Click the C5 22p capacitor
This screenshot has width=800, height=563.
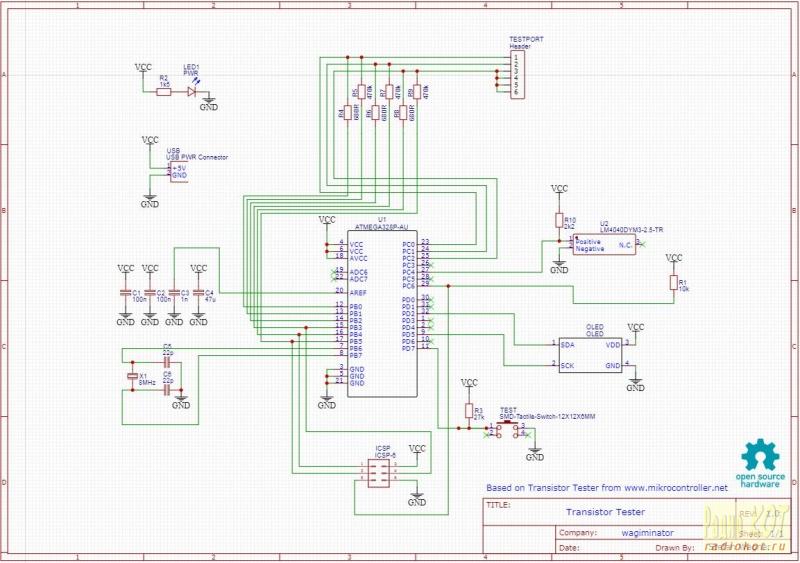(x=167, y=356)
